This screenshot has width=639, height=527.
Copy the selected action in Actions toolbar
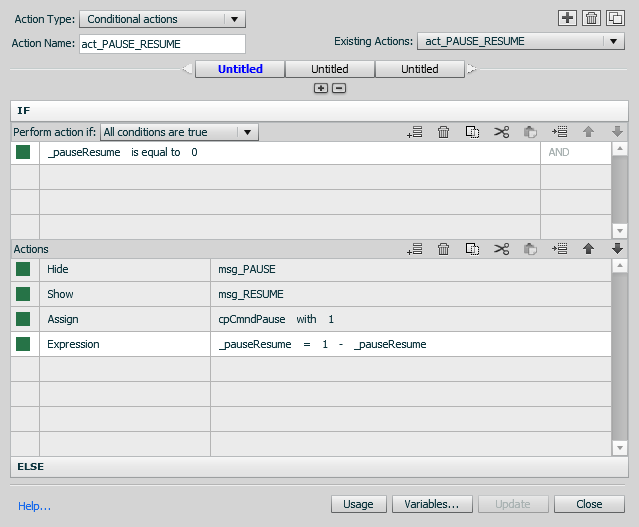pos(472,249)
